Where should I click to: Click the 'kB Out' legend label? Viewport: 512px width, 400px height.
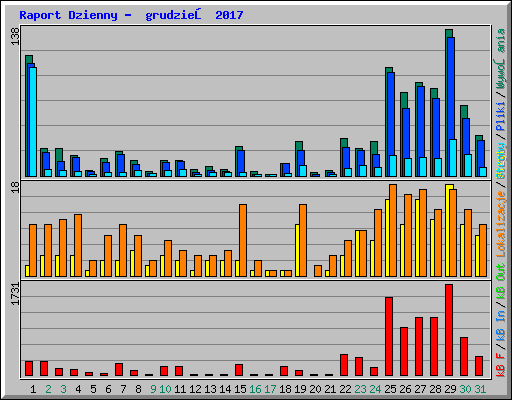click(501, 282)
